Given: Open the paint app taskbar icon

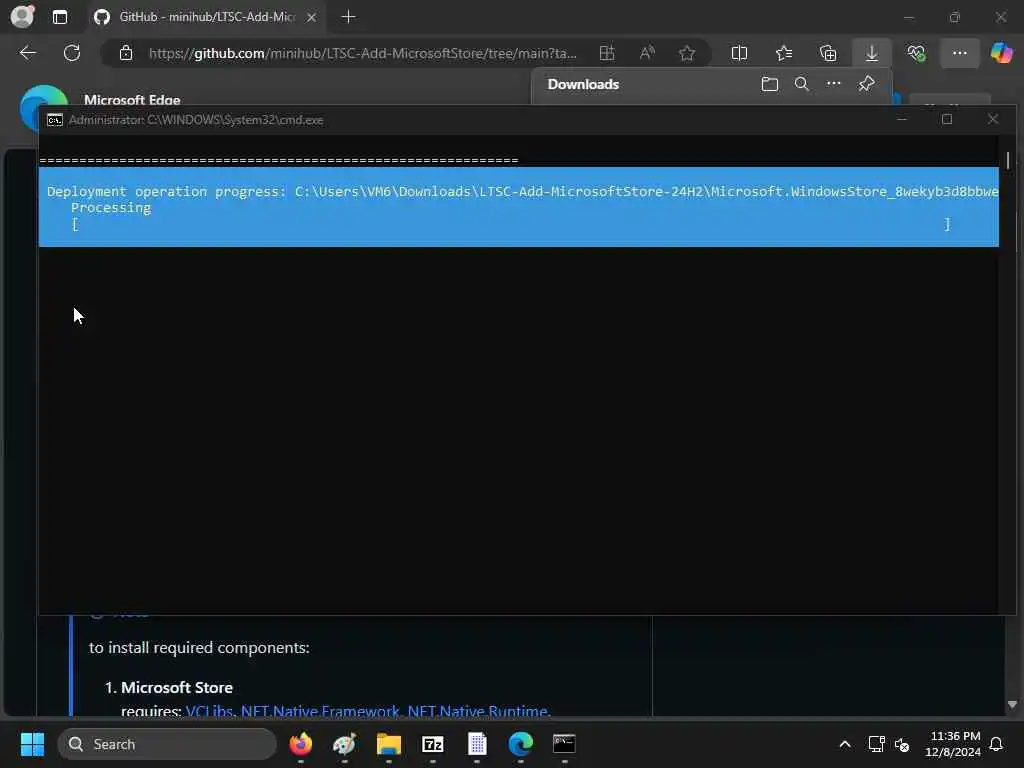Looking at the screenshot, I should (344, 744).
